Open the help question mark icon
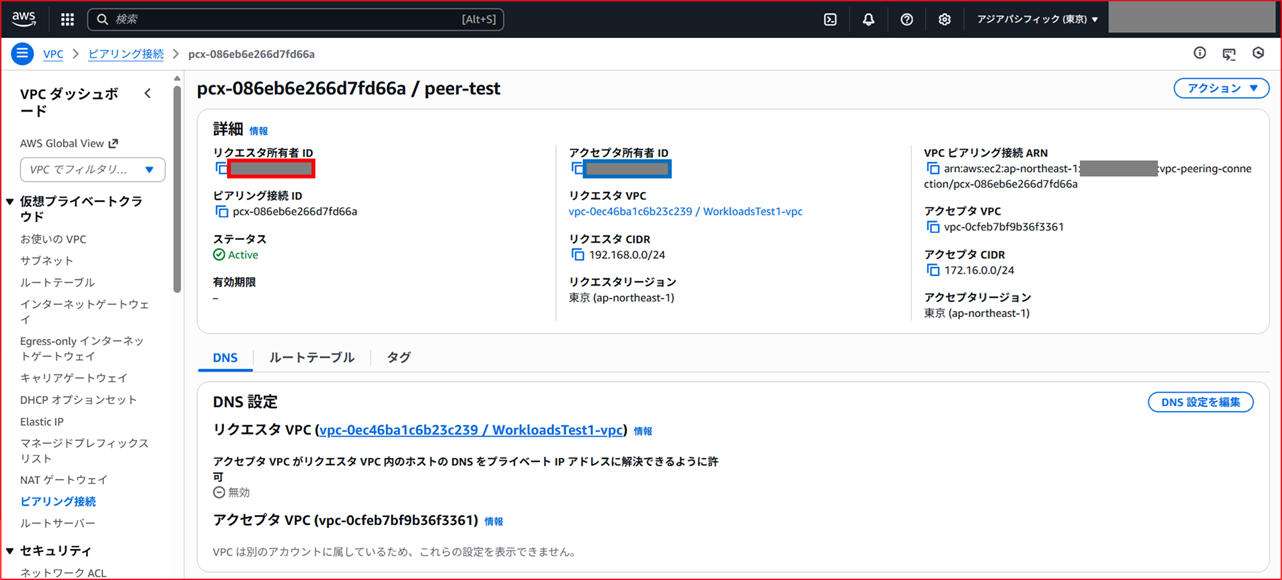 [905, 18]
